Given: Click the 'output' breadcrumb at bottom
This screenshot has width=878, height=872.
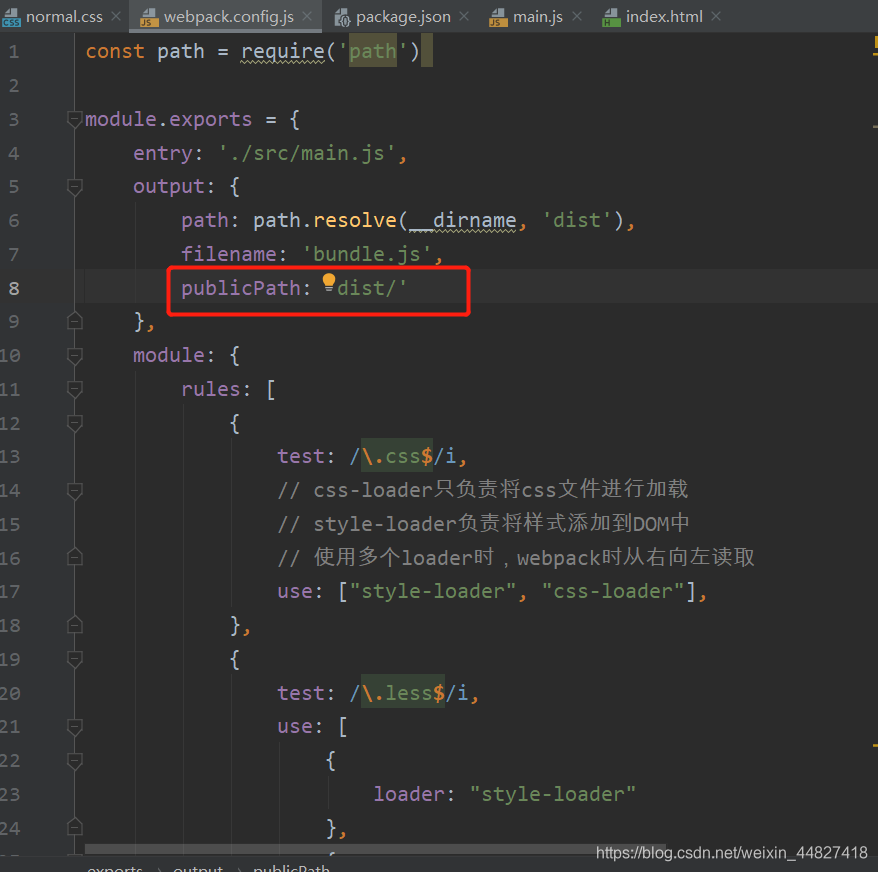Looking at the screenshot, I should tap(198, 869).
